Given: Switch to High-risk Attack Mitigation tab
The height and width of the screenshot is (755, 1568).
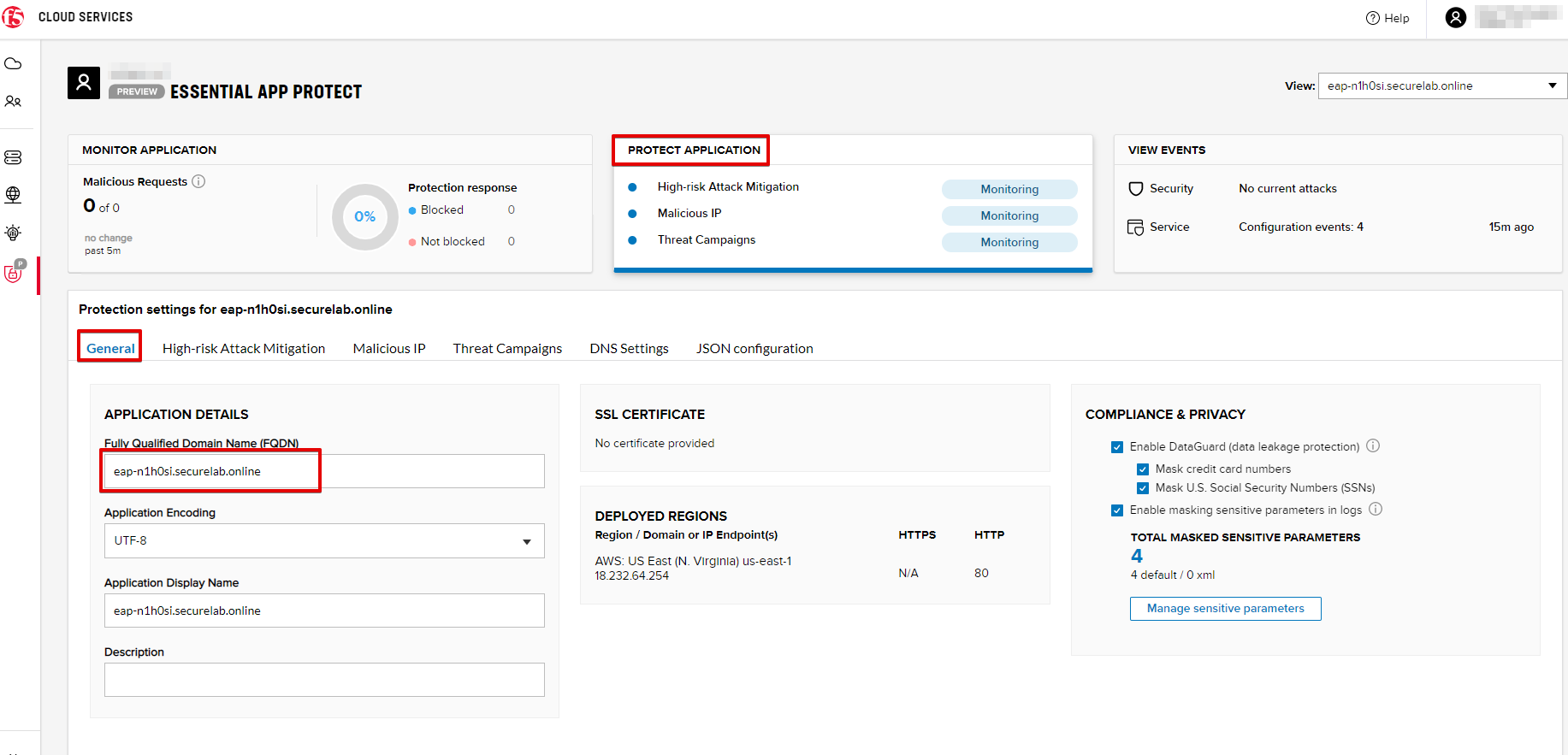Looking at the screenshot, I should point(244,348).
